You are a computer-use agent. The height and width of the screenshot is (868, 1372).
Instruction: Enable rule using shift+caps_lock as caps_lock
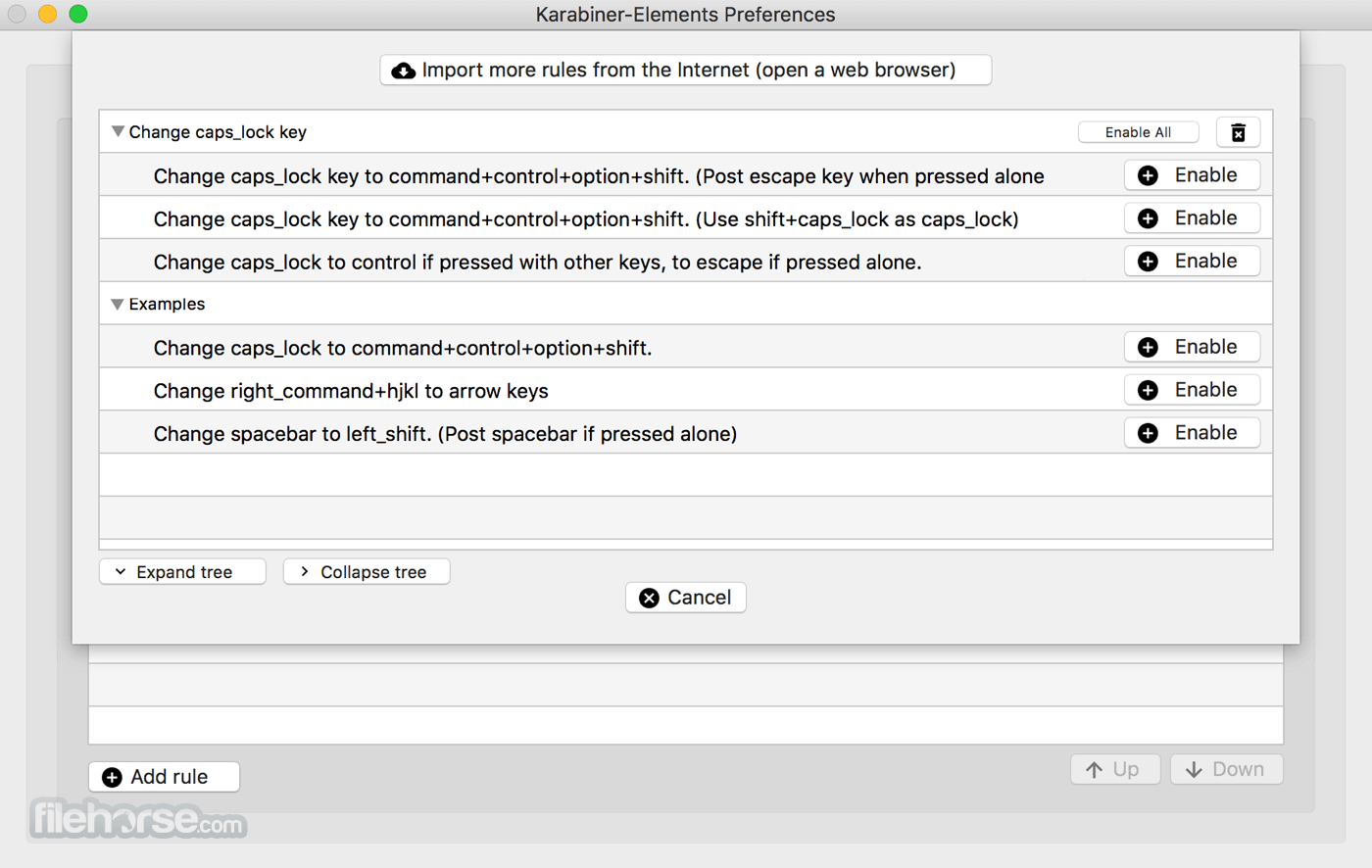coord(1192,218)
